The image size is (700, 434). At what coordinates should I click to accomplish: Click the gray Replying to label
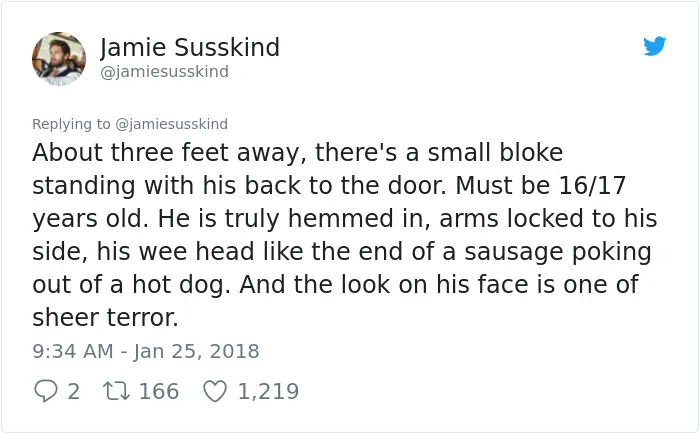(71, 124)
